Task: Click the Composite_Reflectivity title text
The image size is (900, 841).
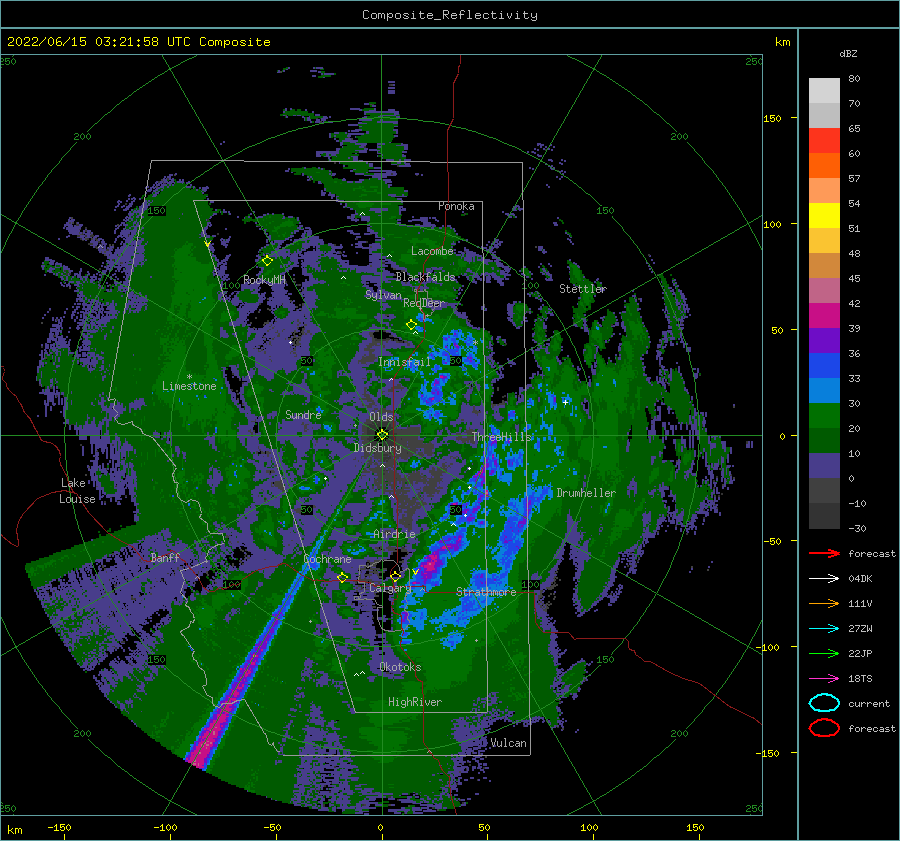Action: [x=450, y=15]
